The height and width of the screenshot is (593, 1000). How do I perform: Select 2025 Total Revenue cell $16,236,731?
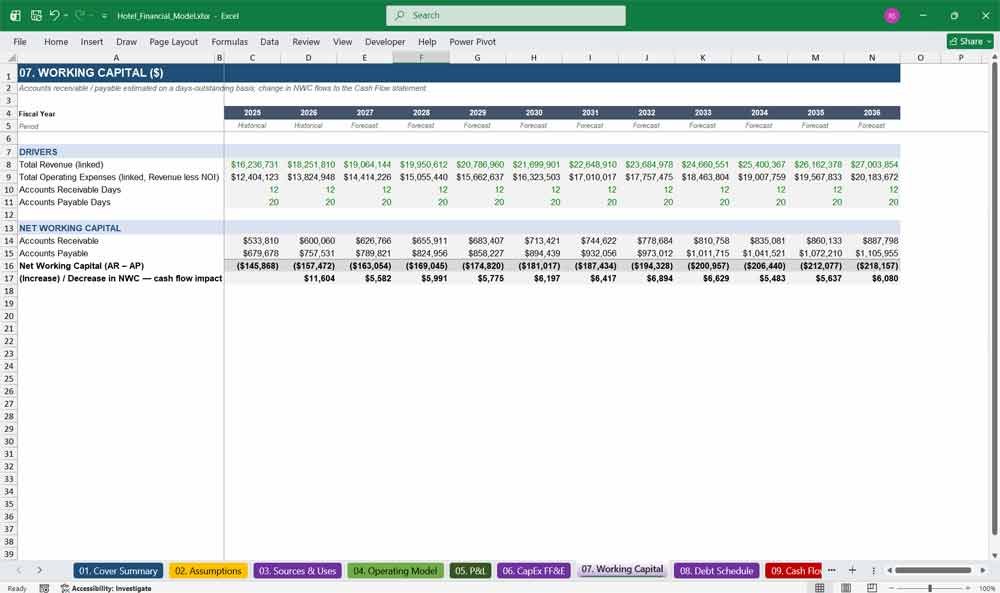[x=253, y=165]
